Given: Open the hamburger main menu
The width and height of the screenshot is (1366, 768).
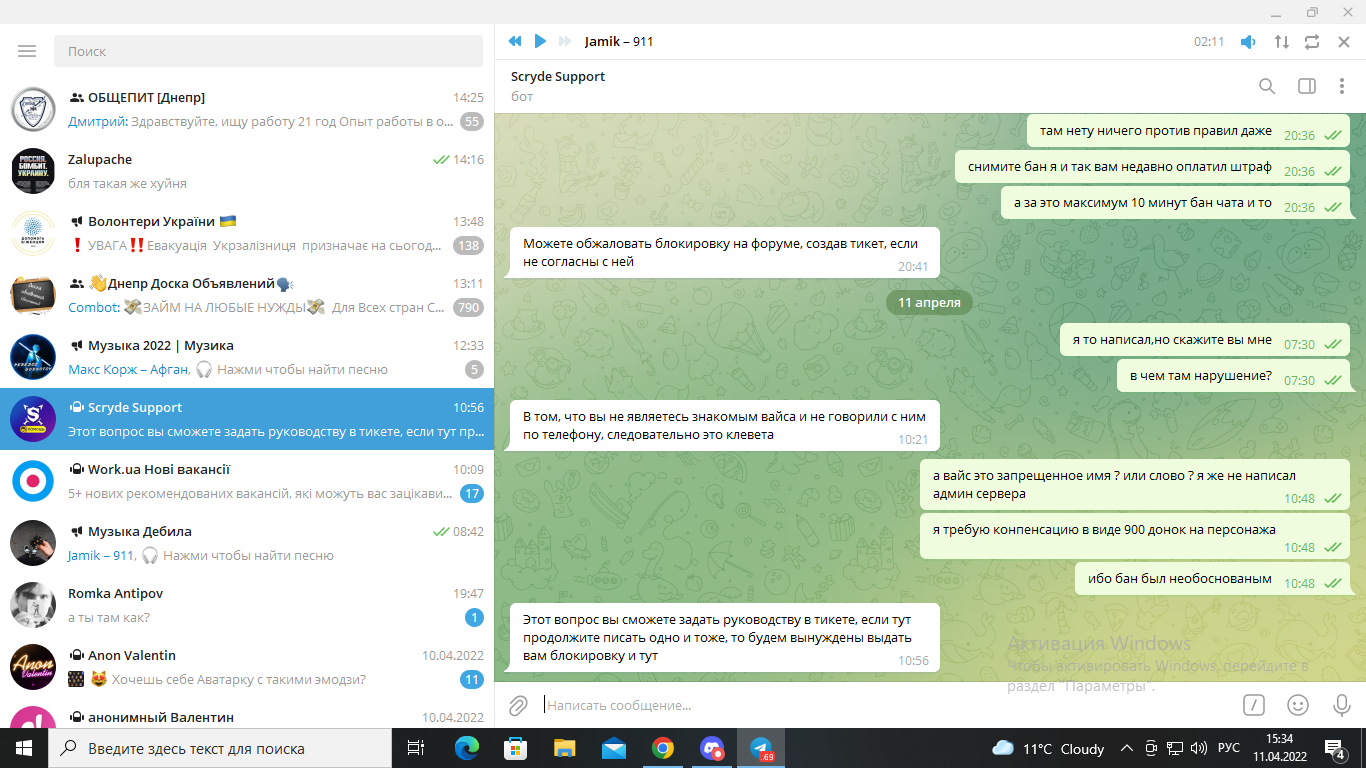Looking at the screenshot, I should point(27,51).
